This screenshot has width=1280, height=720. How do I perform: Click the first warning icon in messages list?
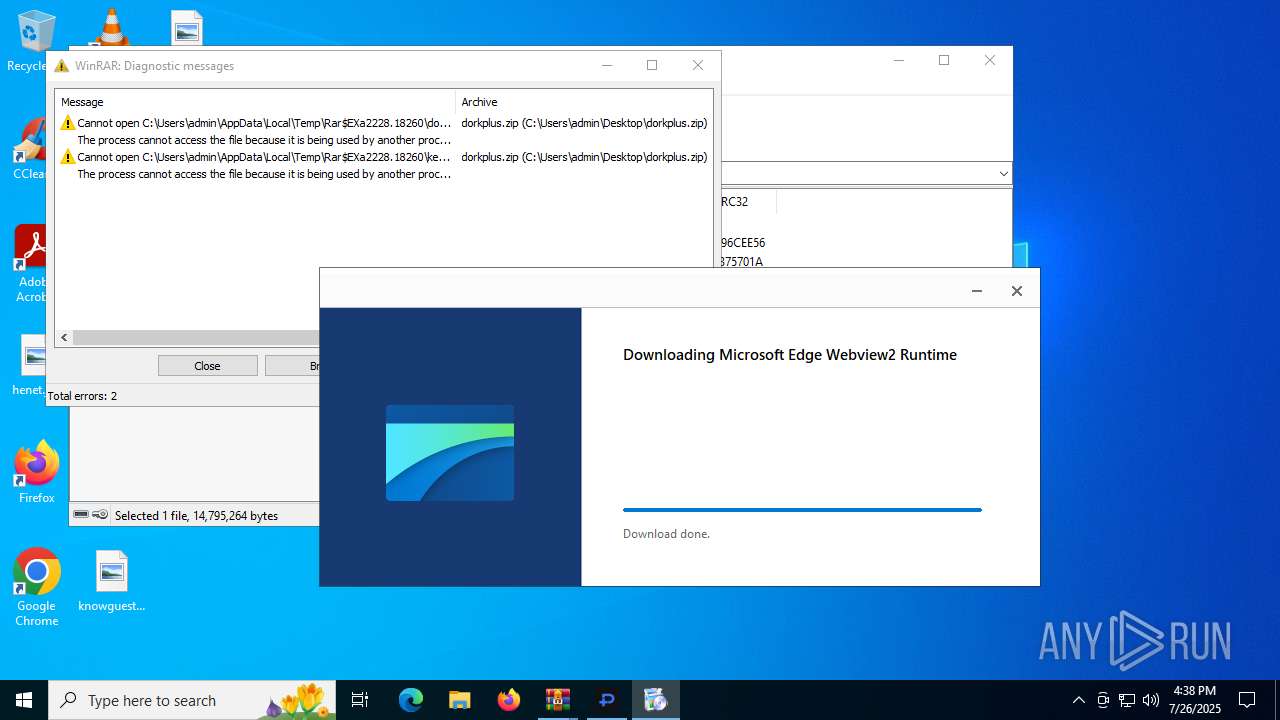(x=68, y=123)
